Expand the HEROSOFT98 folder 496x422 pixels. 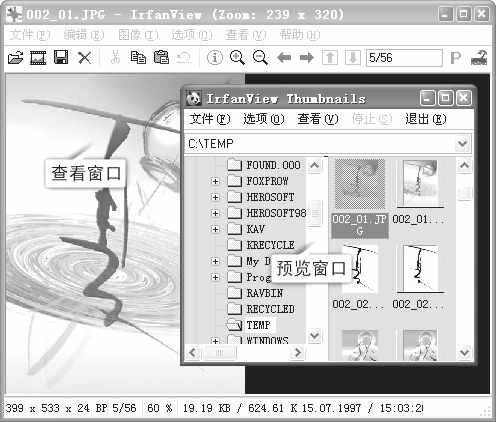pyautogui.click(x=215, y=213)
